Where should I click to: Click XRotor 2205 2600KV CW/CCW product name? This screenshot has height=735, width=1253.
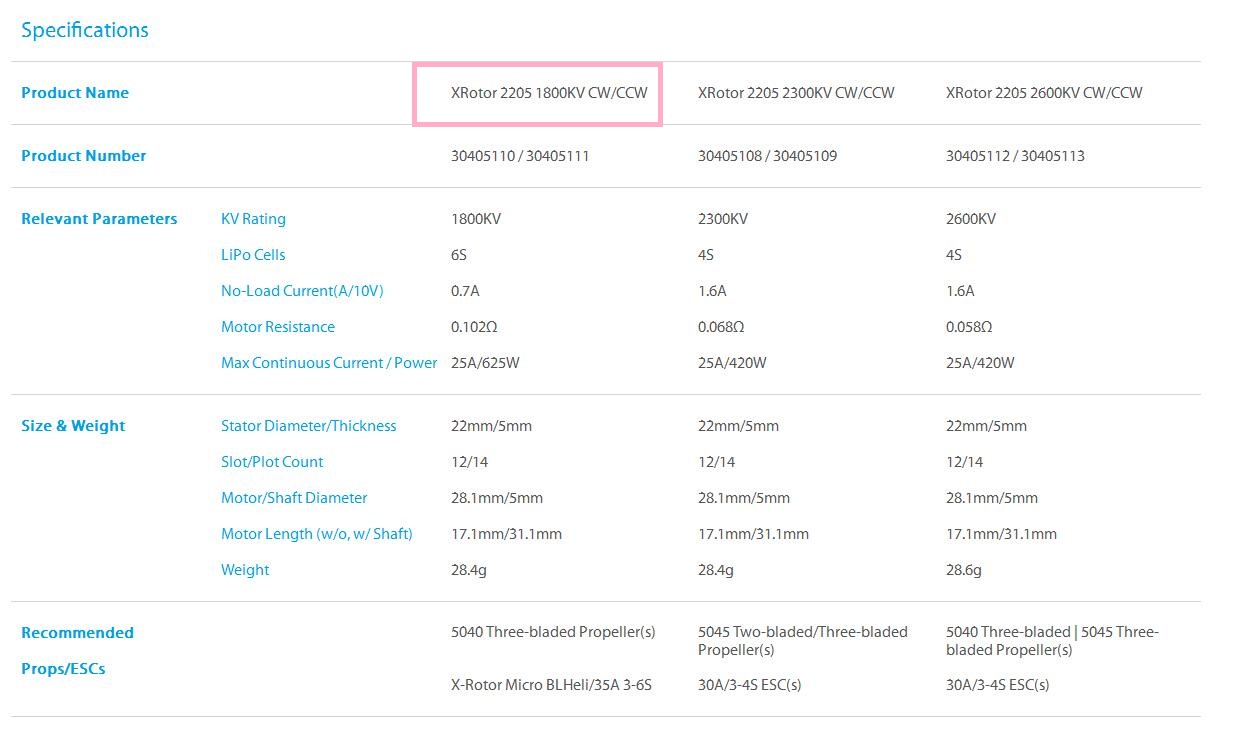point(1044,93)
